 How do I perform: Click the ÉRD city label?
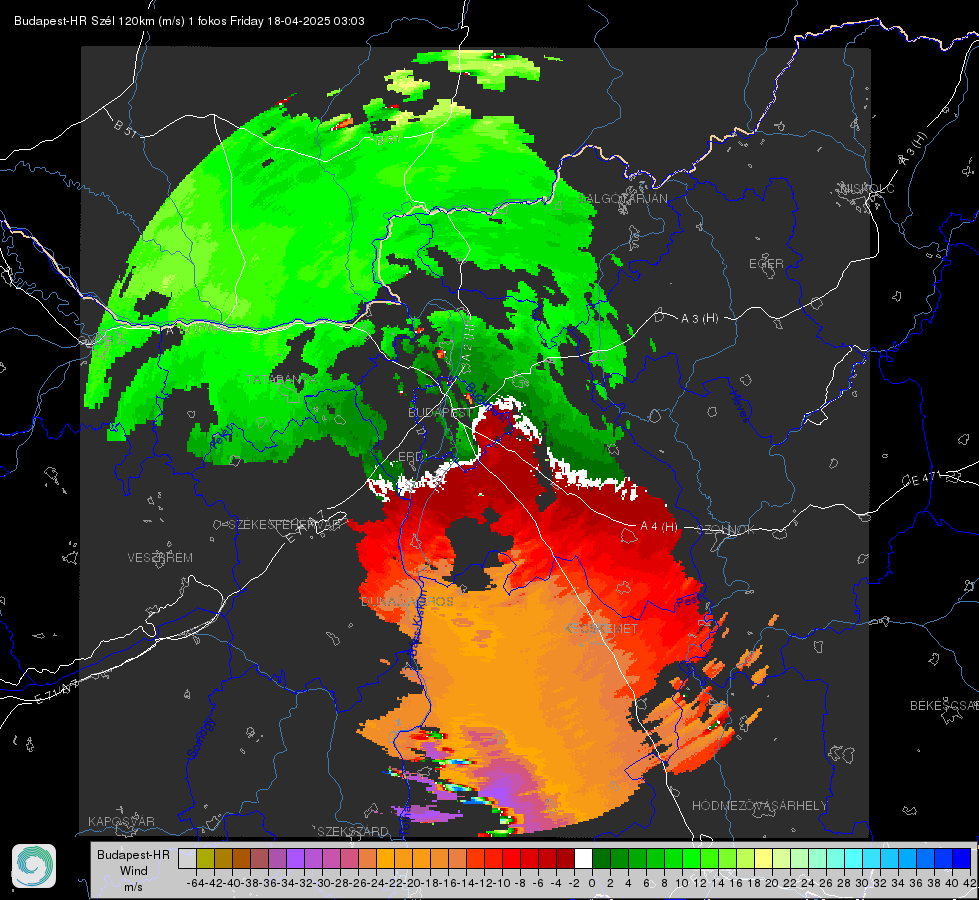[410, 457]
